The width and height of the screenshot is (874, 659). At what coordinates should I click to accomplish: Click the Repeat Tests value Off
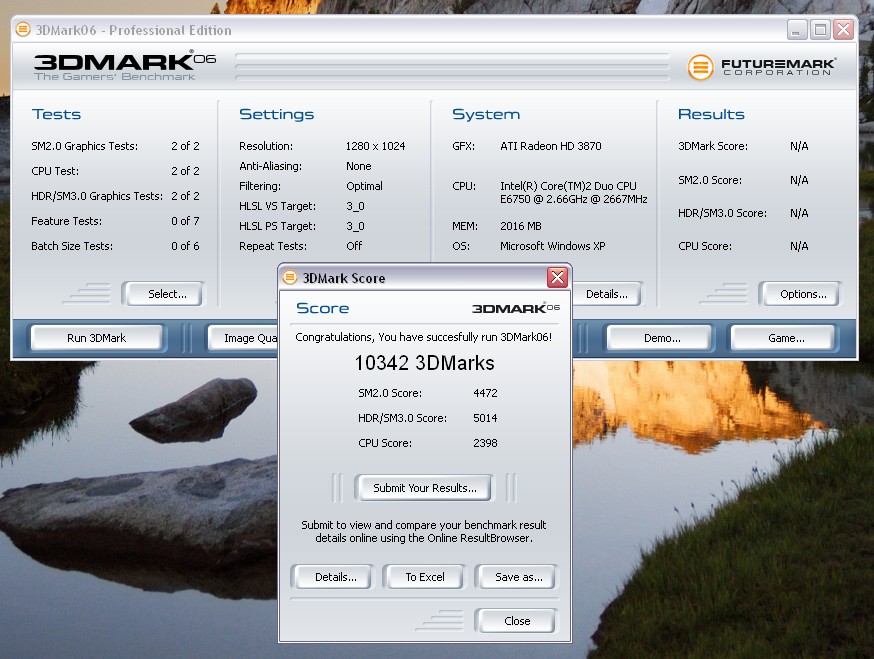pyautogui.click(x=354, y=246)
